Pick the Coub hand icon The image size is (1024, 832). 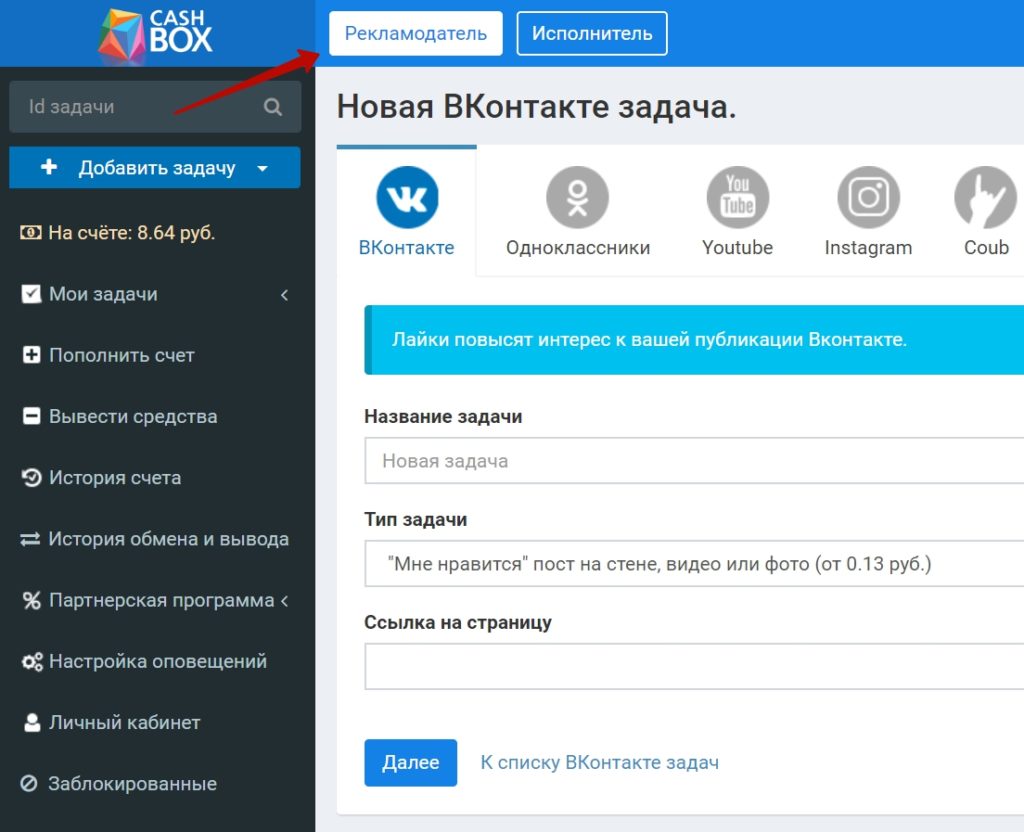(985, 198)
